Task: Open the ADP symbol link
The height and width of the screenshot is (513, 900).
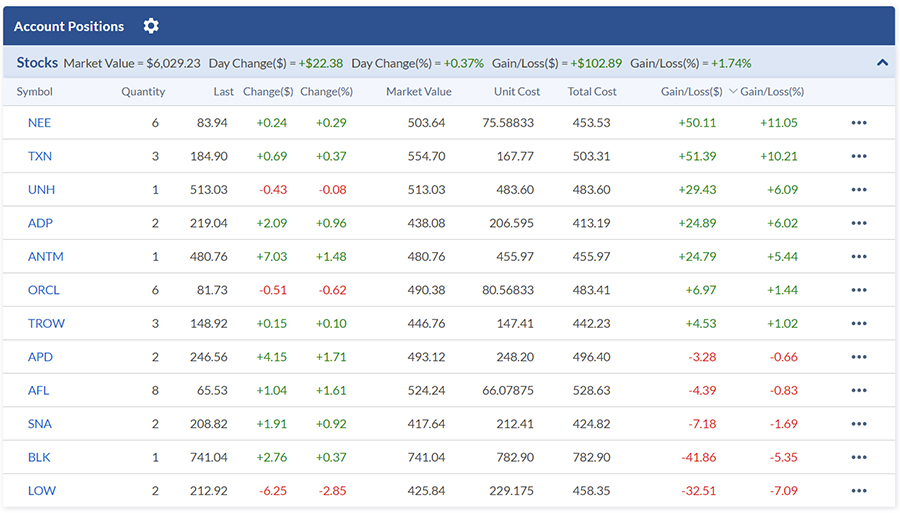Action: point(40,223)
